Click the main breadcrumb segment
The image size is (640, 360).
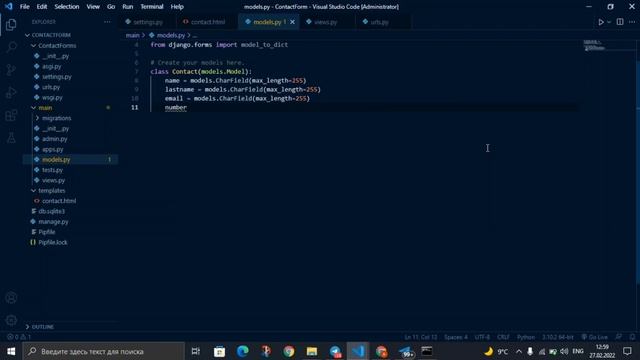[132, 36]
